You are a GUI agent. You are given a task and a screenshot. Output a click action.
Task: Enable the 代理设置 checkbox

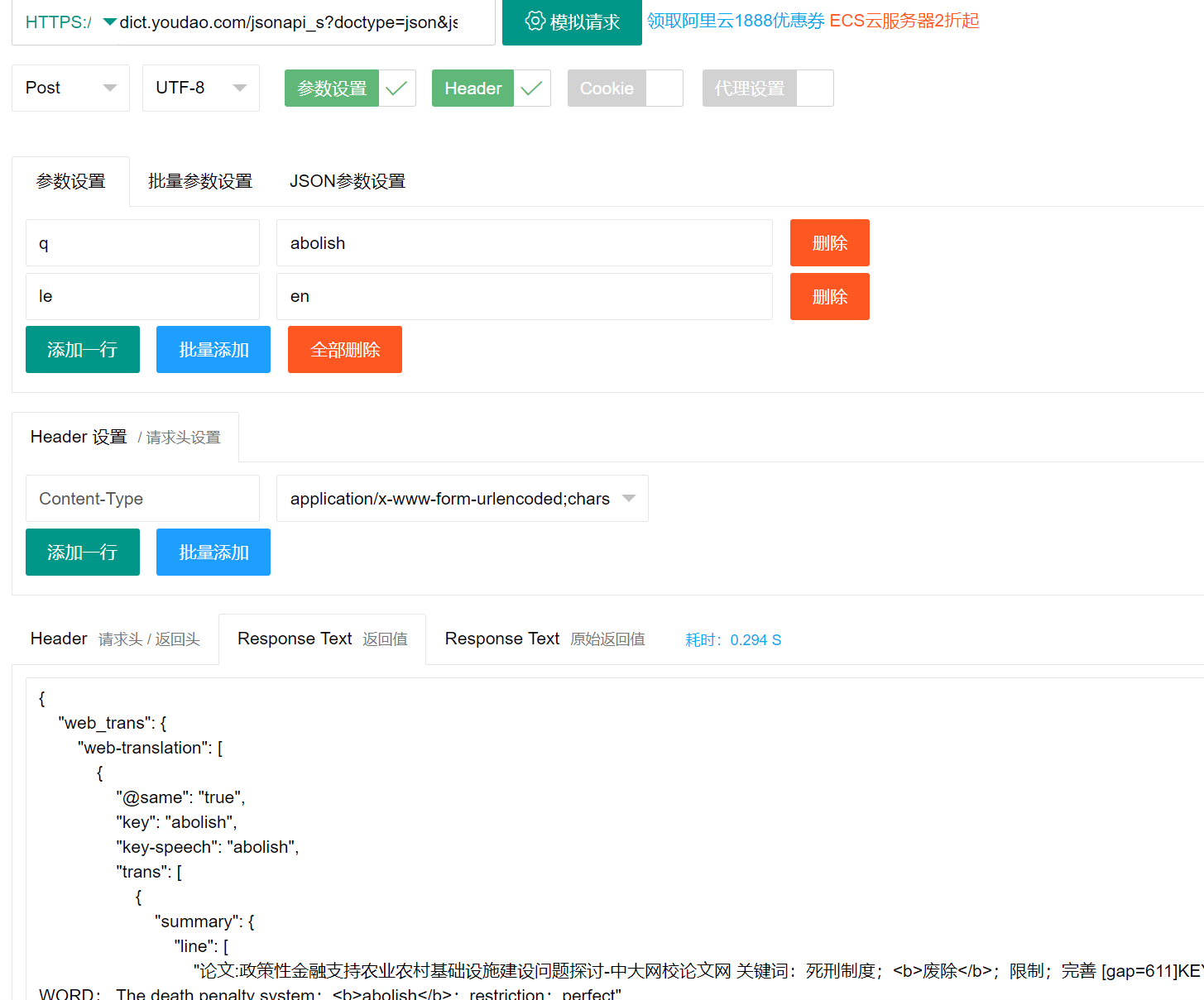[815, 89]
